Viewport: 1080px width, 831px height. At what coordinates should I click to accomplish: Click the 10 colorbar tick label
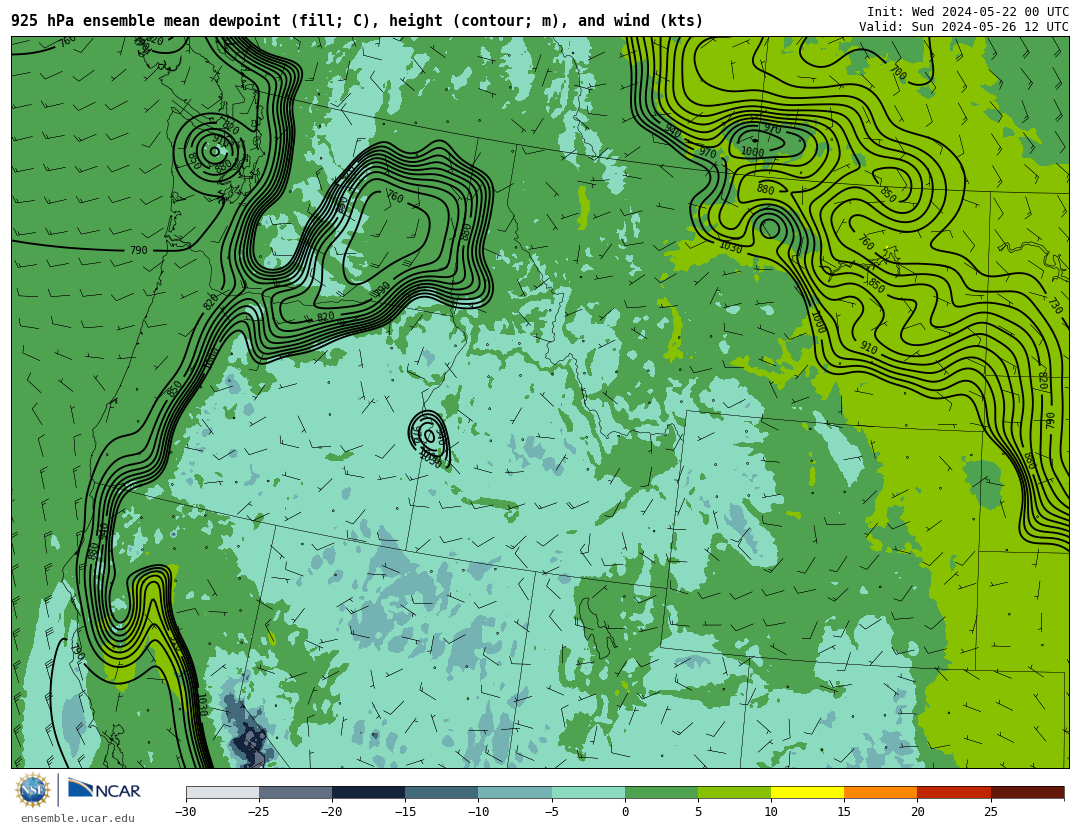tap(771, 812)
